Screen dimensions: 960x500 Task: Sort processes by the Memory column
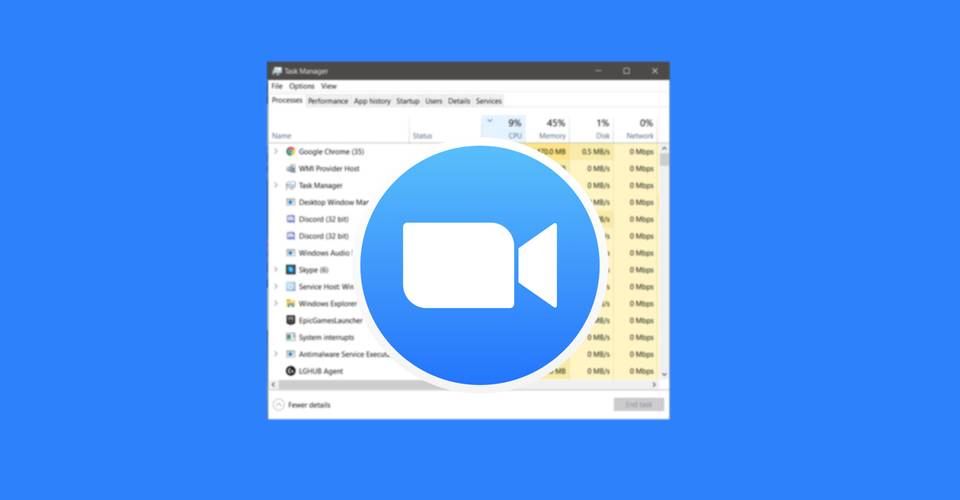553,129
